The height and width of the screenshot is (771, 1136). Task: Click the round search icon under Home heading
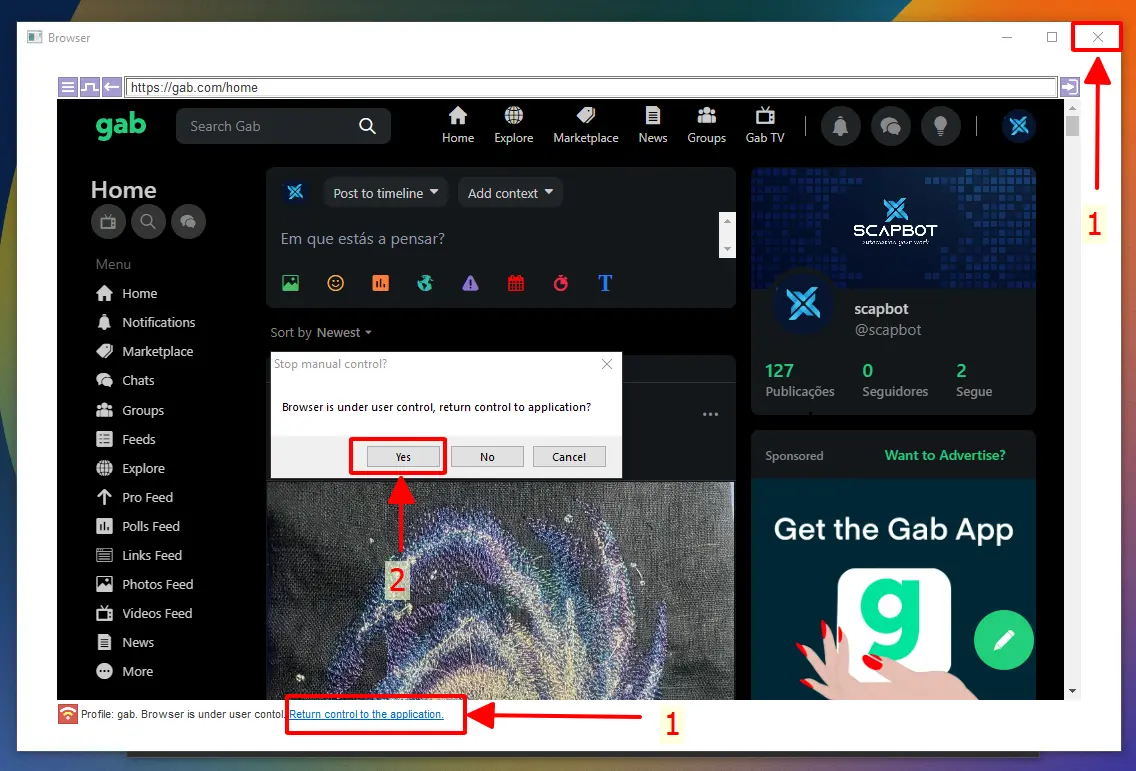(148, 222)
